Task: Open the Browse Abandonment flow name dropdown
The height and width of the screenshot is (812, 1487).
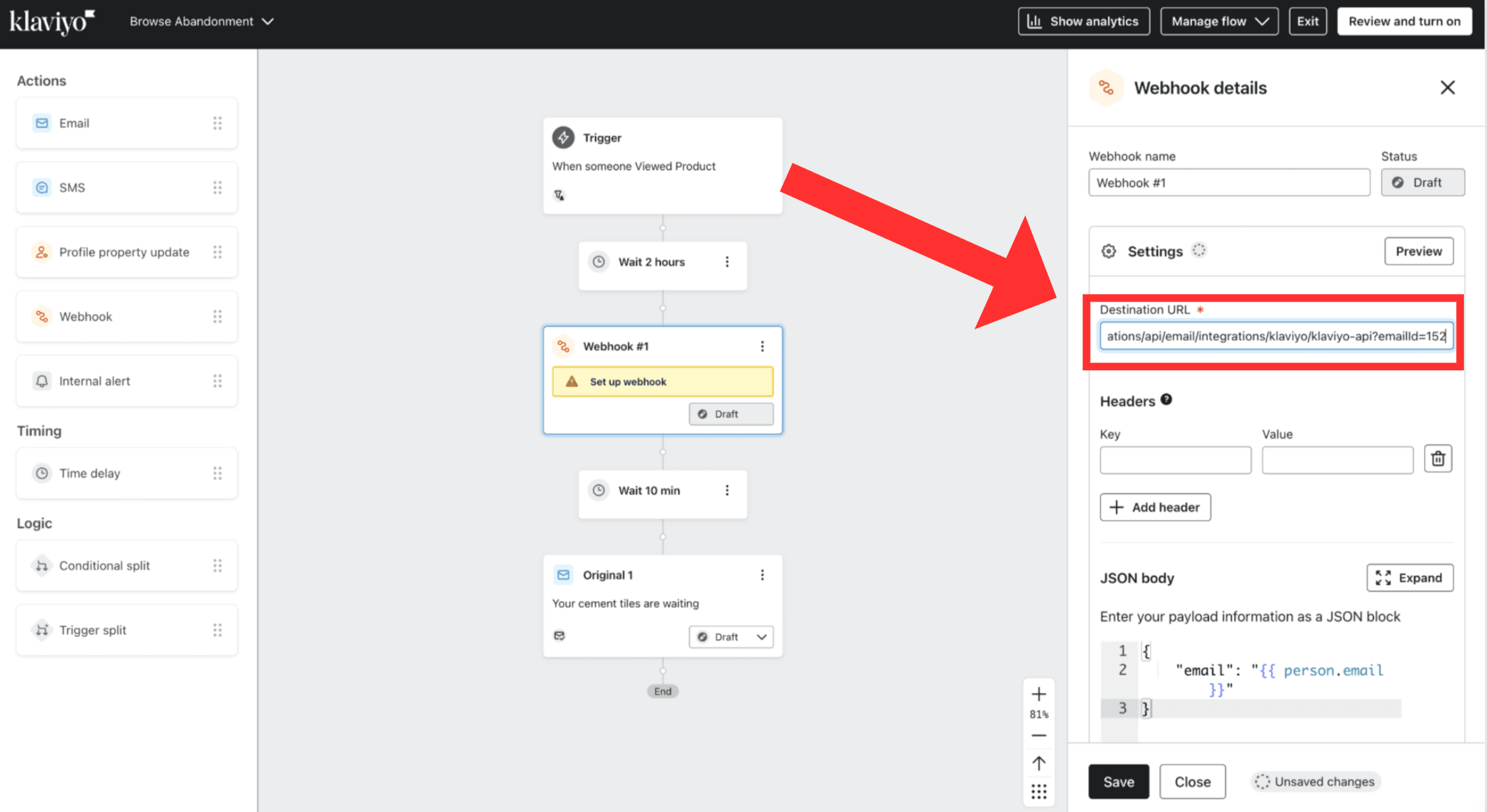Action: 201,21
